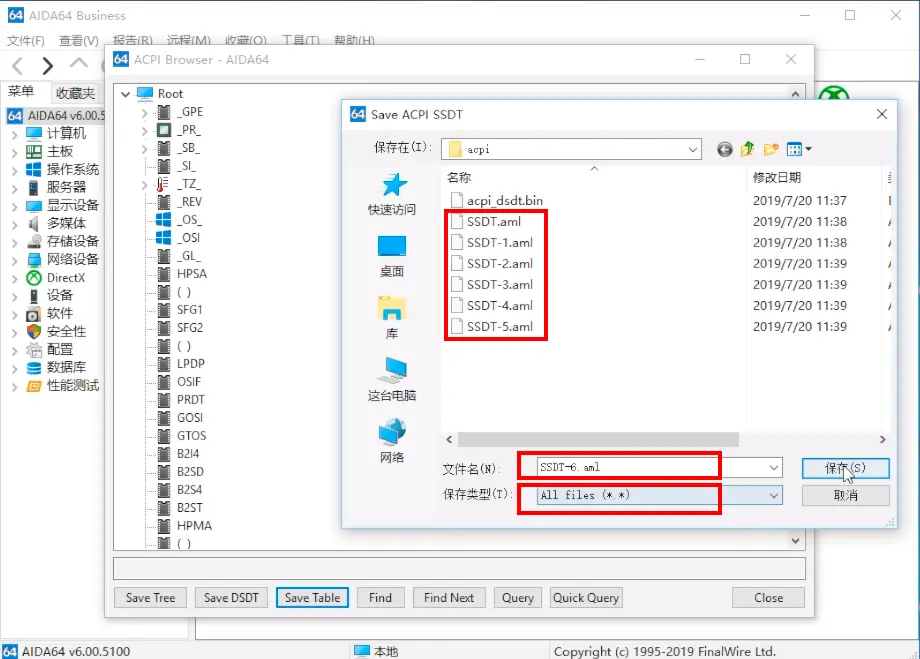Click the 本地 computer icon in status bar
Screen dimensions: 920x659
362,651
